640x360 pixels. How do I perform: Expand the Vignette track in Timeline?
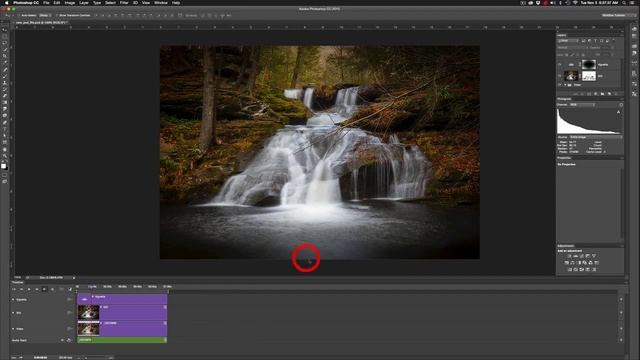coord(13,300)
